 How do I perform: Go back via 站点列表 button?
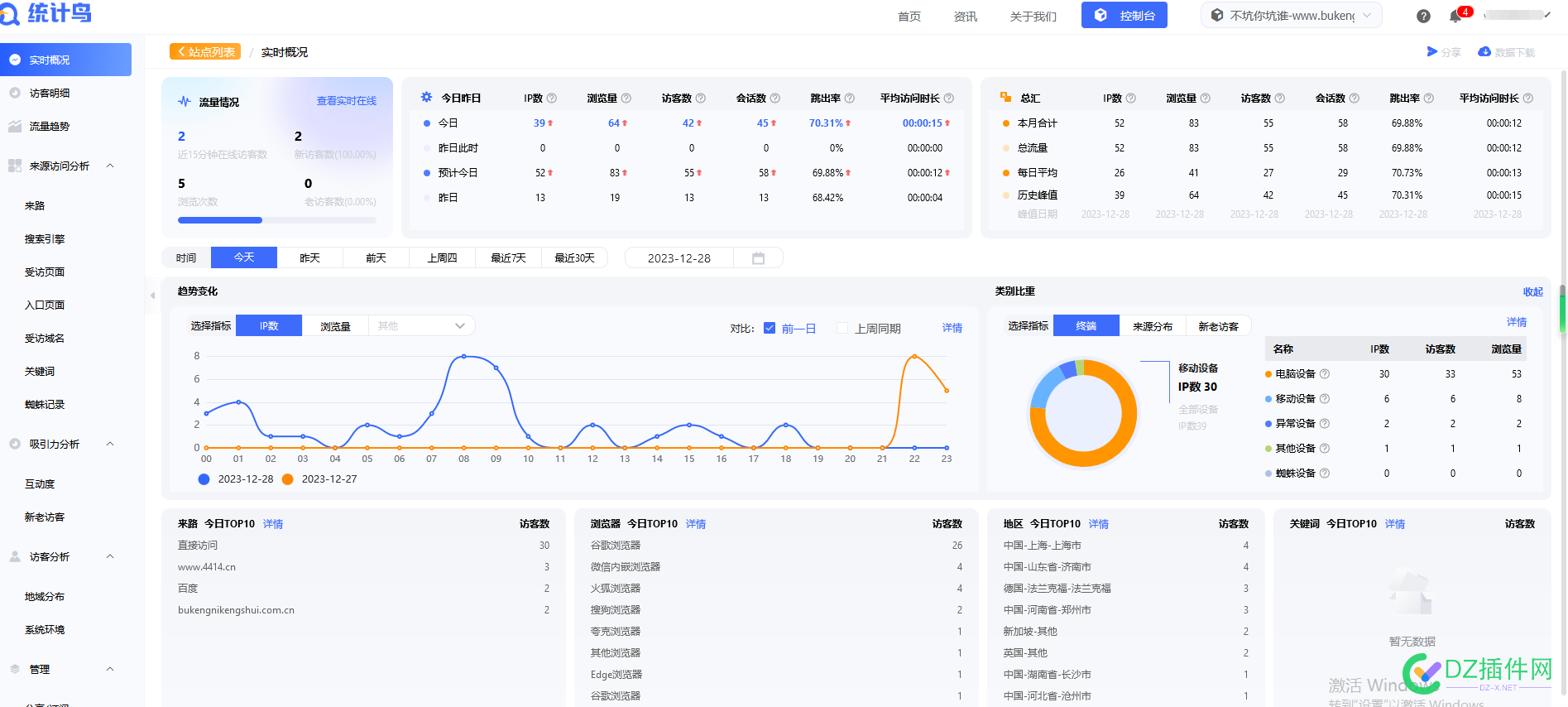205,51
